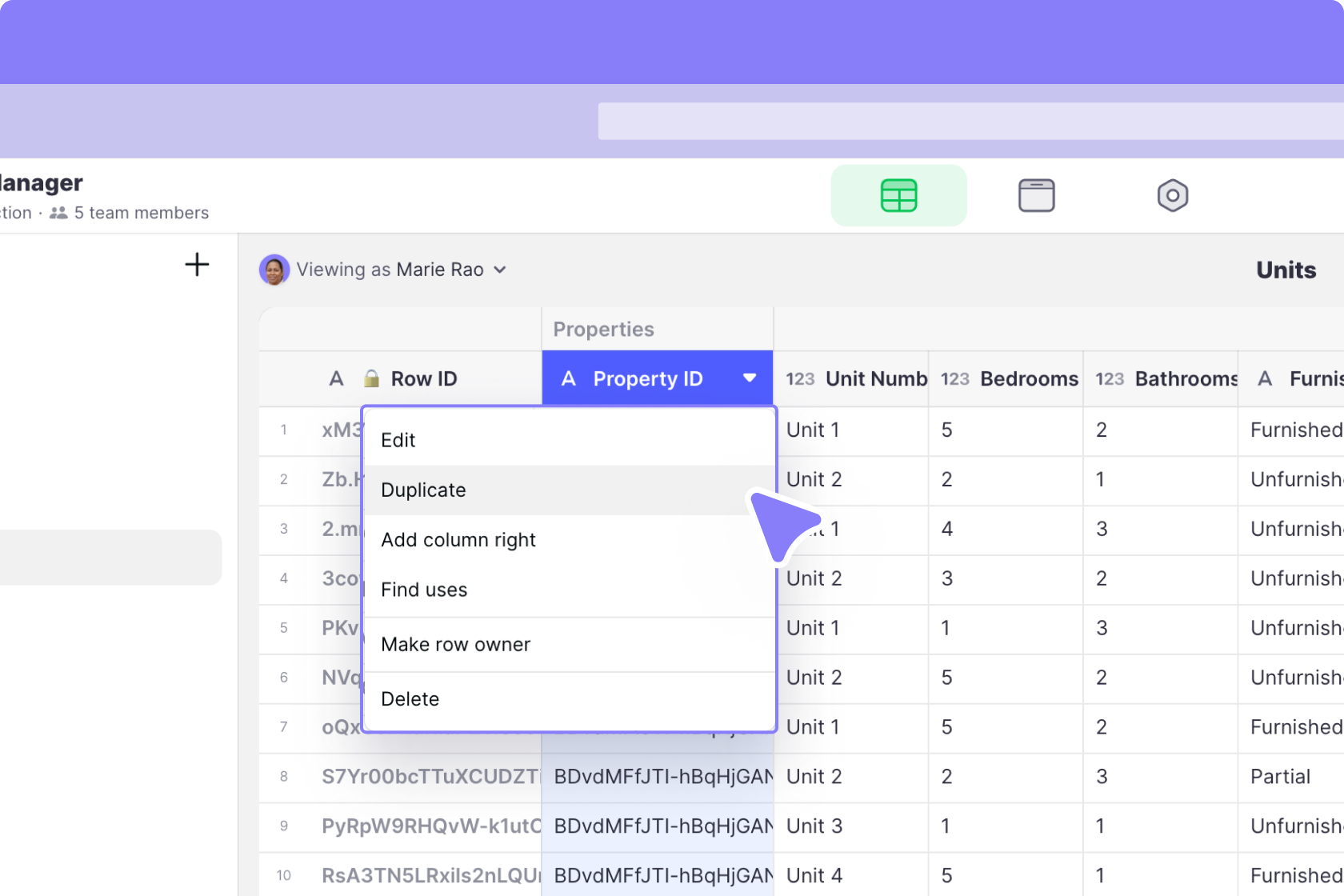Choose Duplicate in the column menu
The height and width of the screenshot is (896, 1344).
423,490
